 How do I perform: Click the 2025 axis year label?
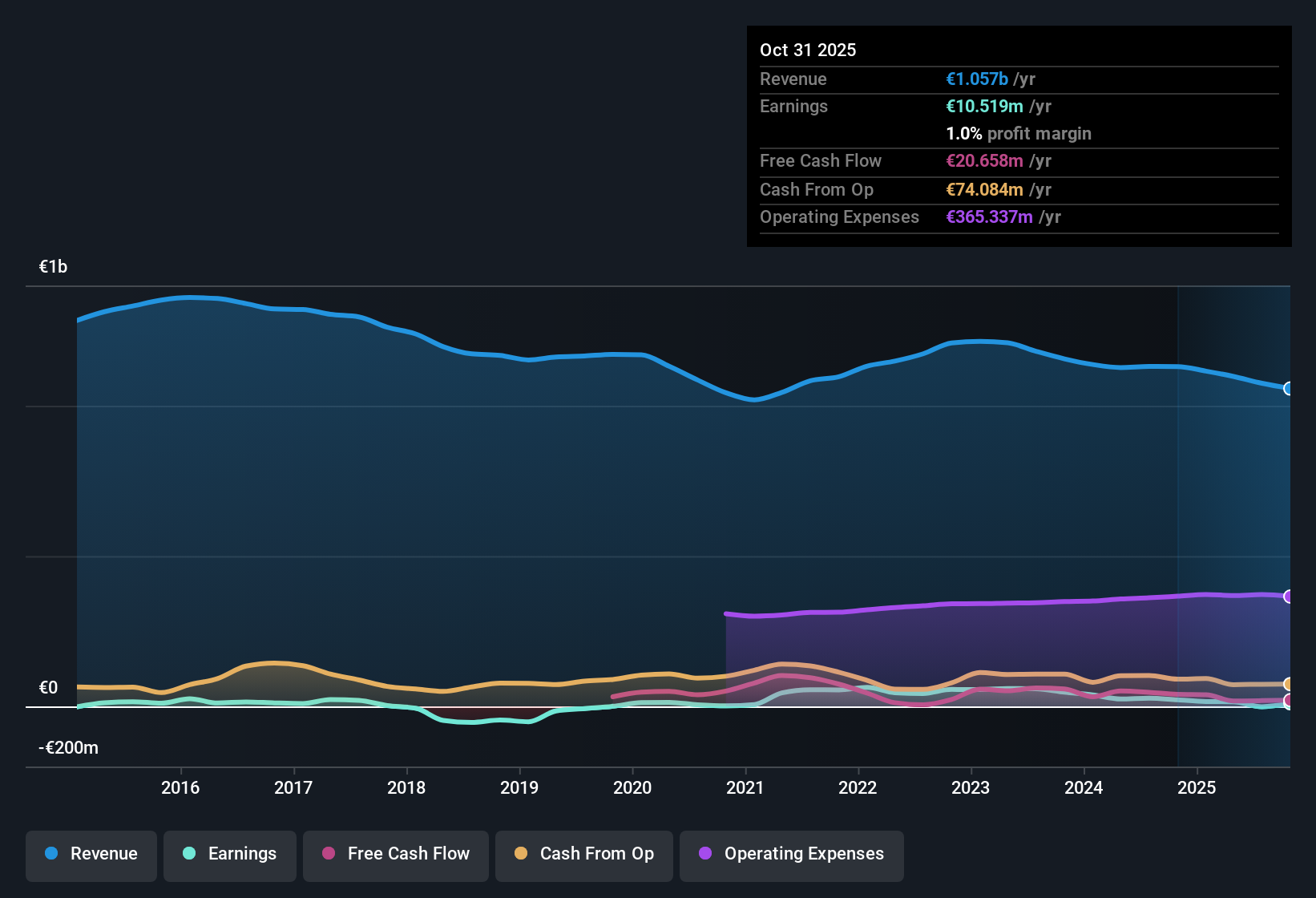1197,787
